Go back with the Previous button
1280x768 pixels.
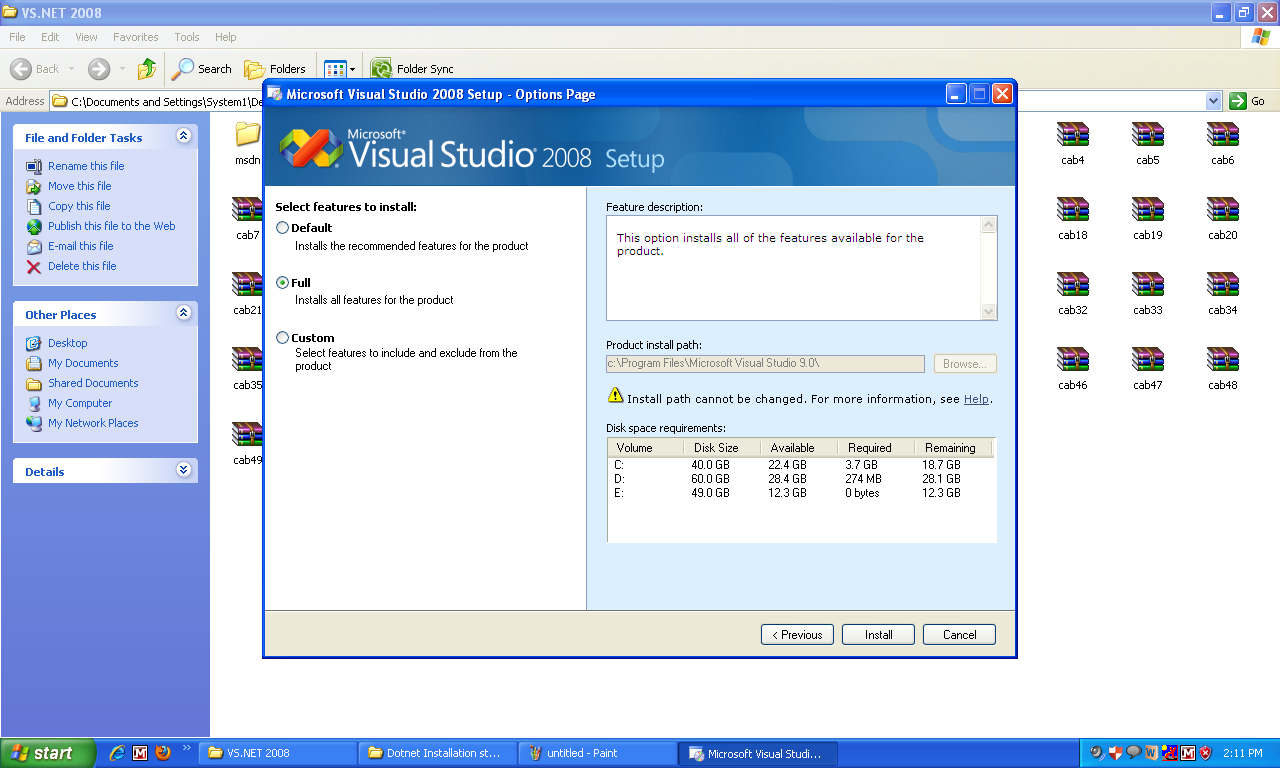[797, 634]
